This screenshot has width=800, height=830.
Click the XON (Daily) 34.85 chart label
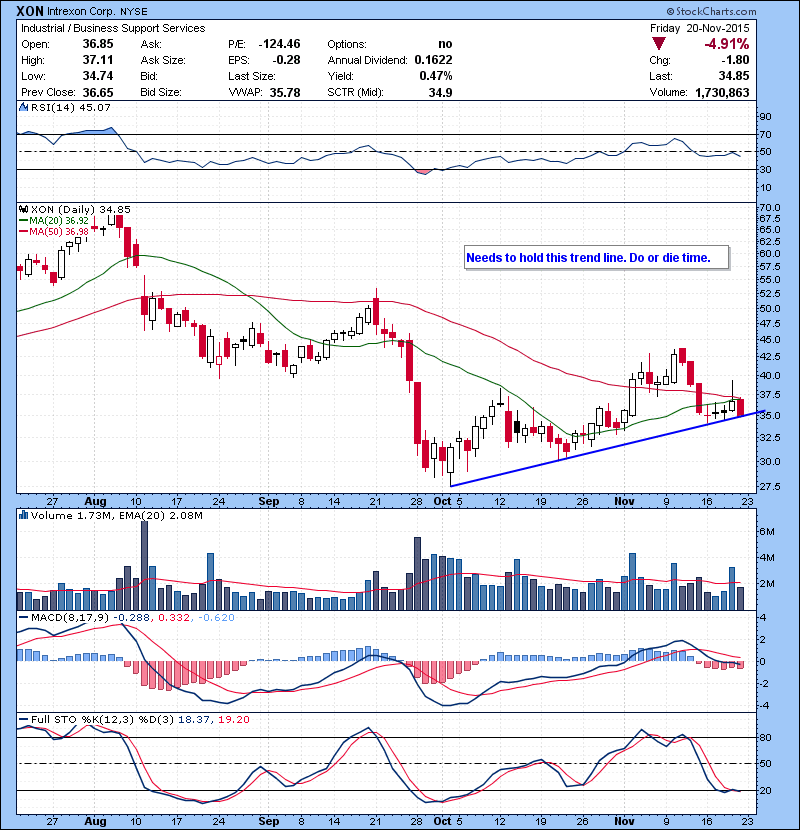click(80, 210)
